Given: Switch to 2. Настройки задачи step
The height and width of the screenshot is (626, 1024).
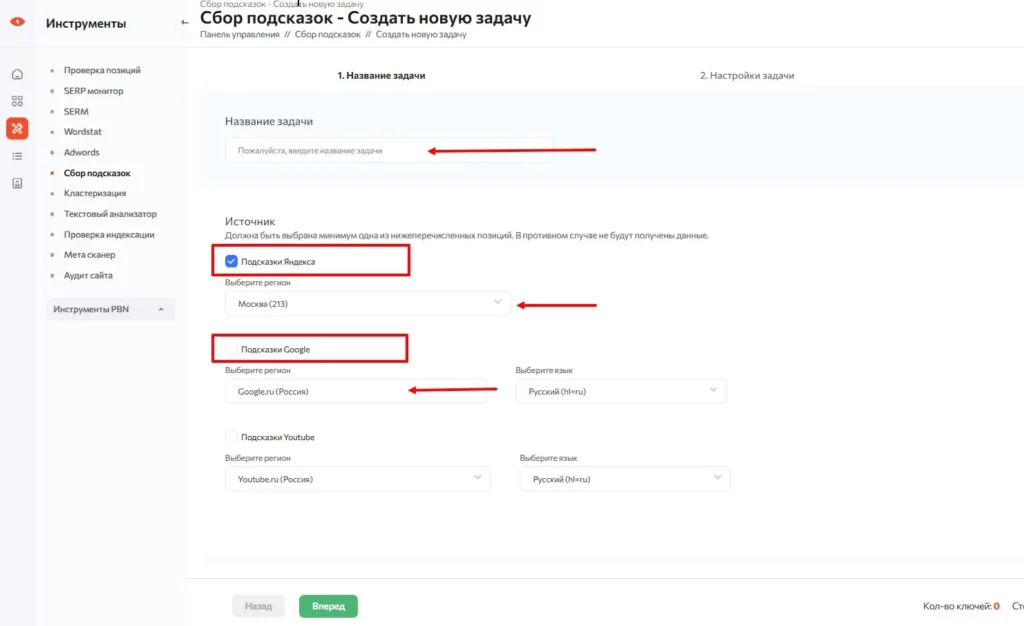Looking at the screenshot, I should (x=747, y=75).
